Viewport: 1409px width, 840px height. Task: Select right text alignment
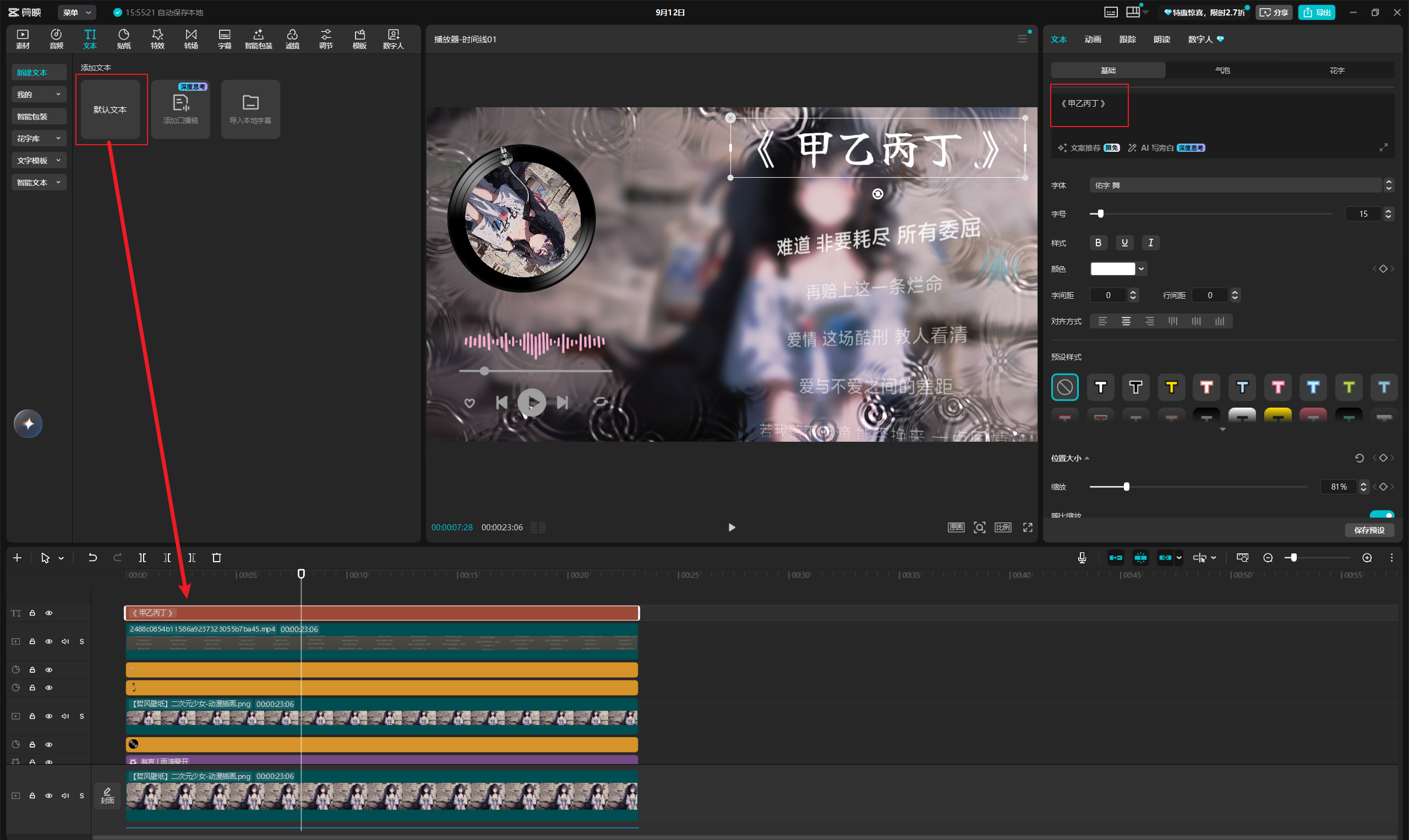1149,321
